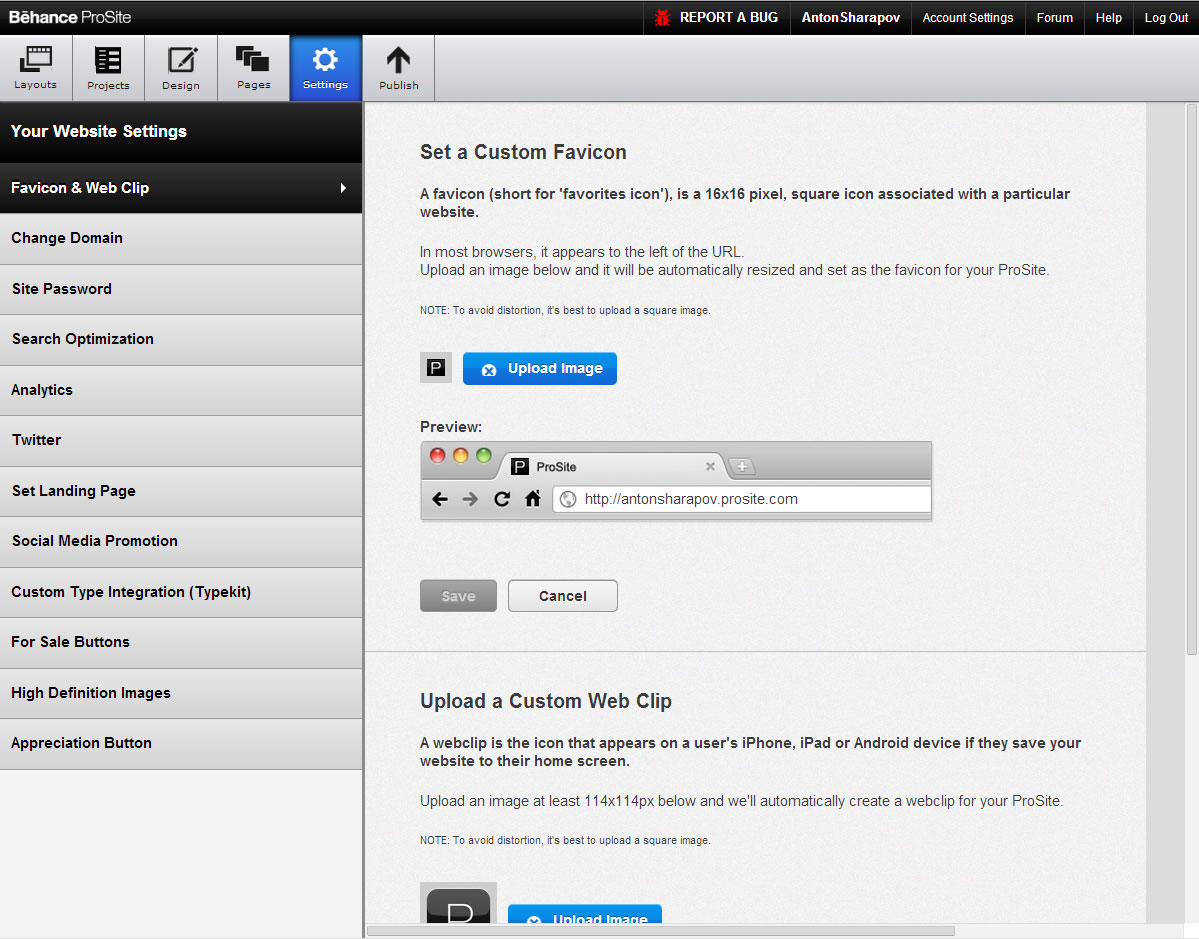
Task: Click the vertical scrollbar on right
Action: point(1191,380)
